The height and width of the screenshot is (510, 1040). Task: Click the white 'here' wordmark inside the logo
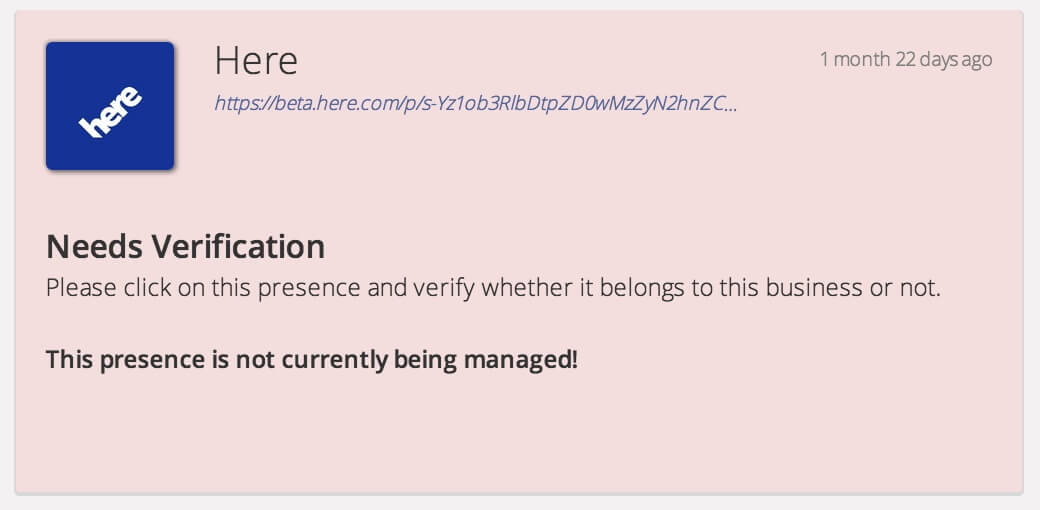click(x=110, y=111)
